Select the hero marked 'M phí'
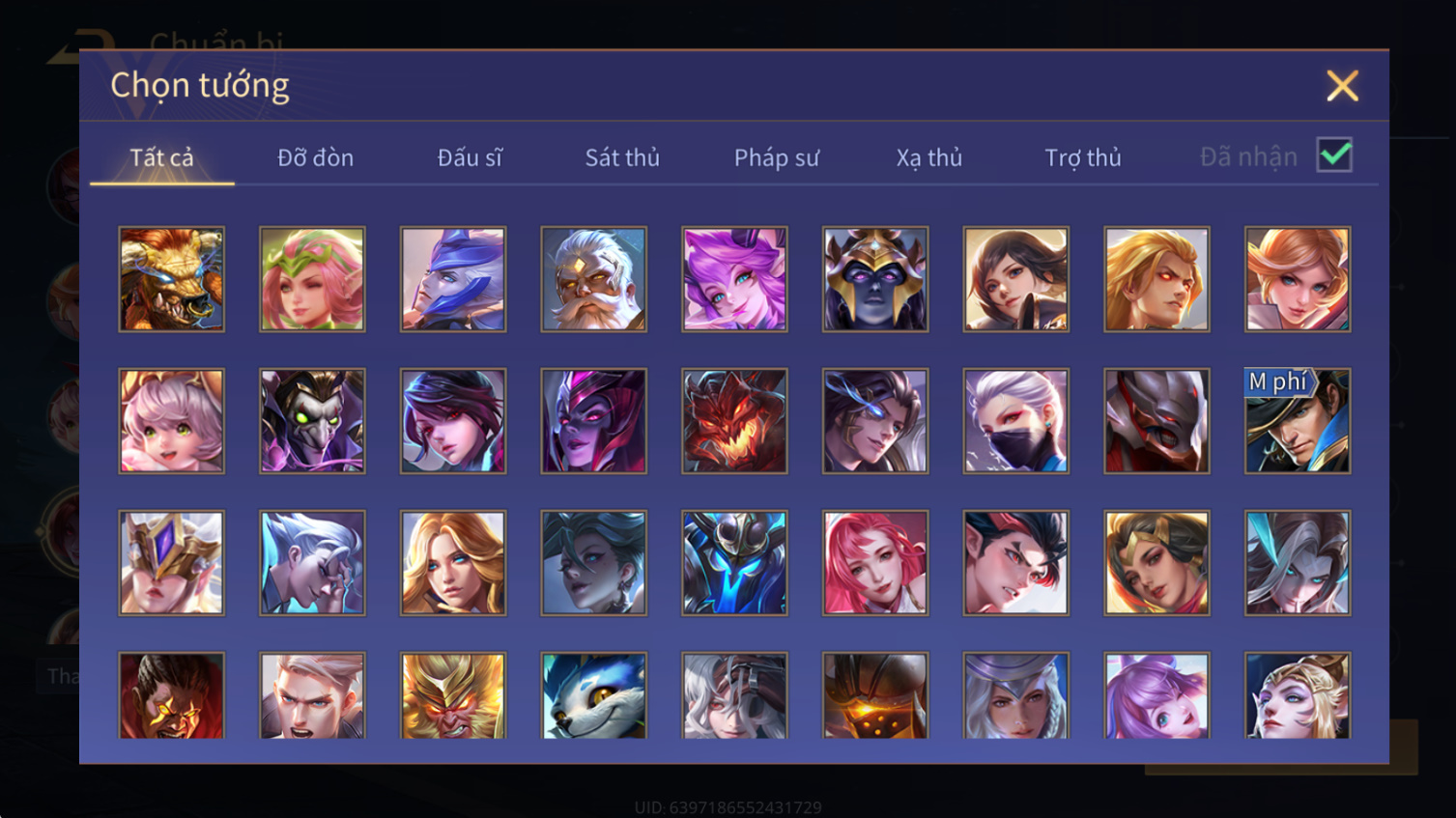1456x818 pixels. coord(1298,421)
